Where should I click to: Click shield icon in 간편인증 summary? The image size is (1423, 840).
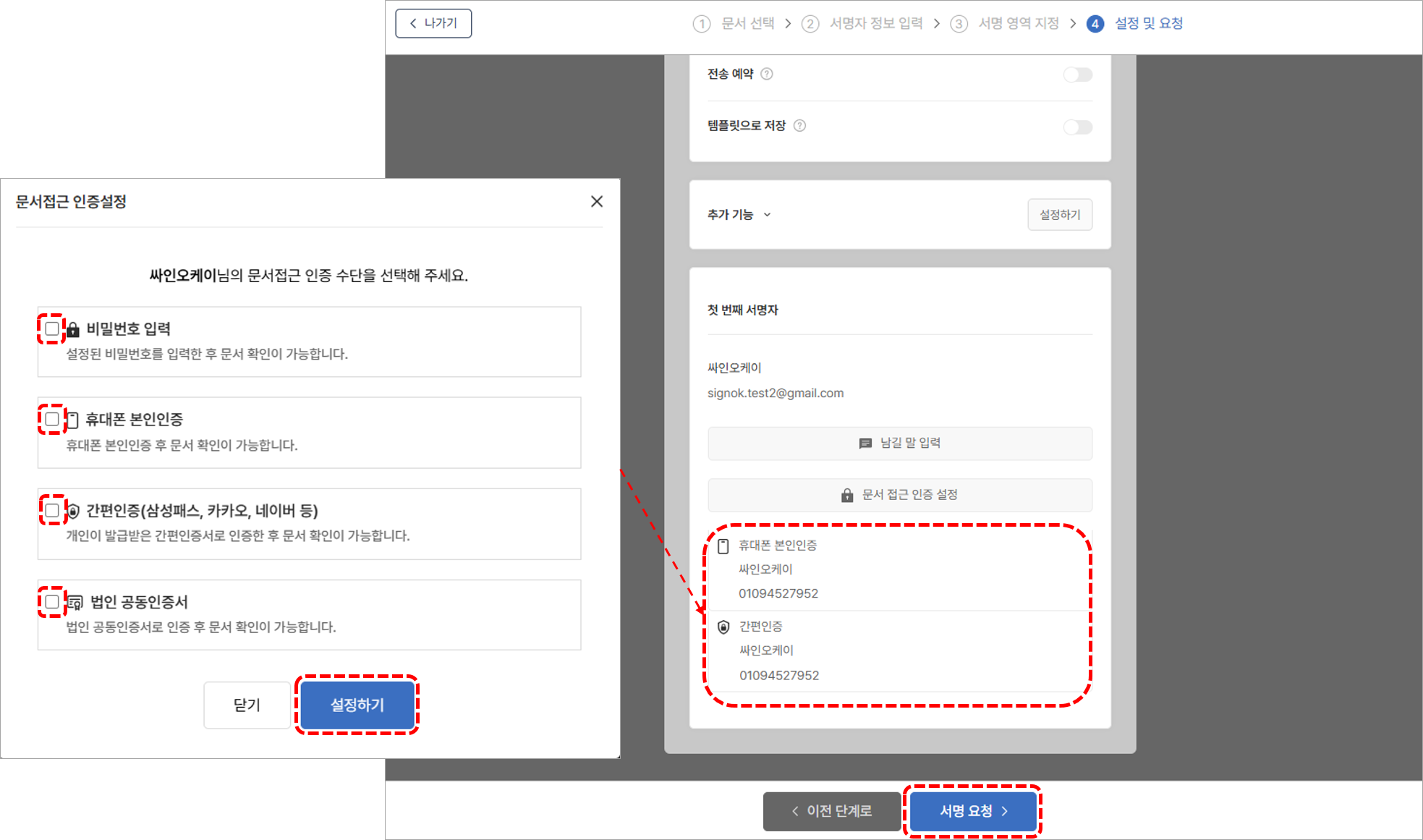[x=723, y=627]
